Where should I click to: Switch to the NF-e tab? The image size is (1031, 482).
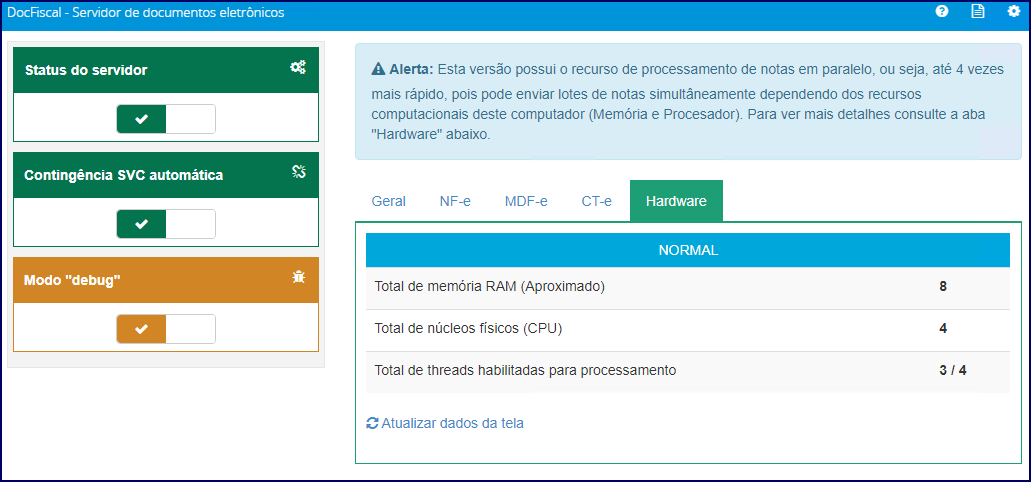(x=455, y=201)
